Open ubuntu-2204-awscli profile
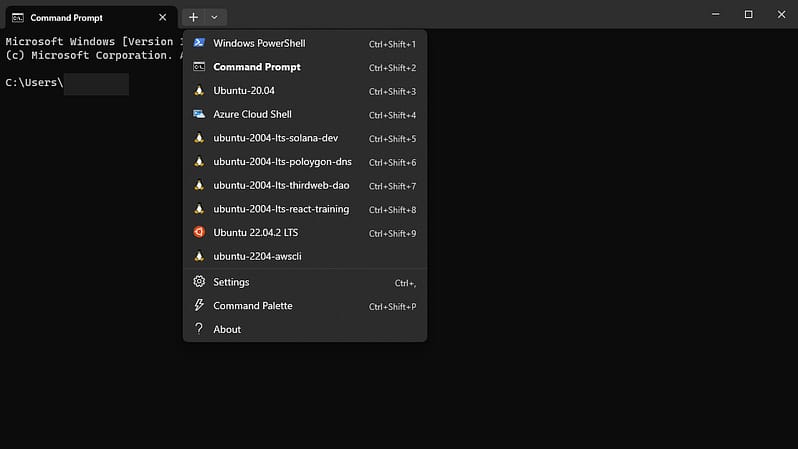This screenshot has width=798, height=449. click(257, 256)
